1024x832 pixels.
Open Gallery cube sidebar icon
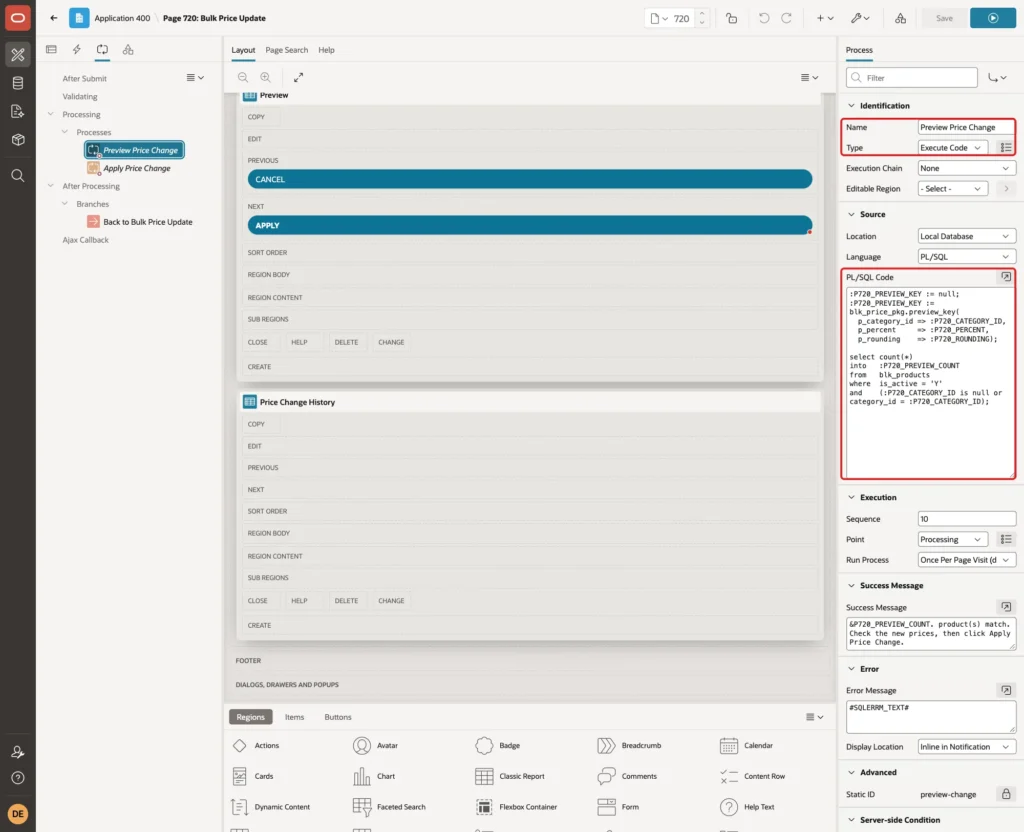point(18,140)
